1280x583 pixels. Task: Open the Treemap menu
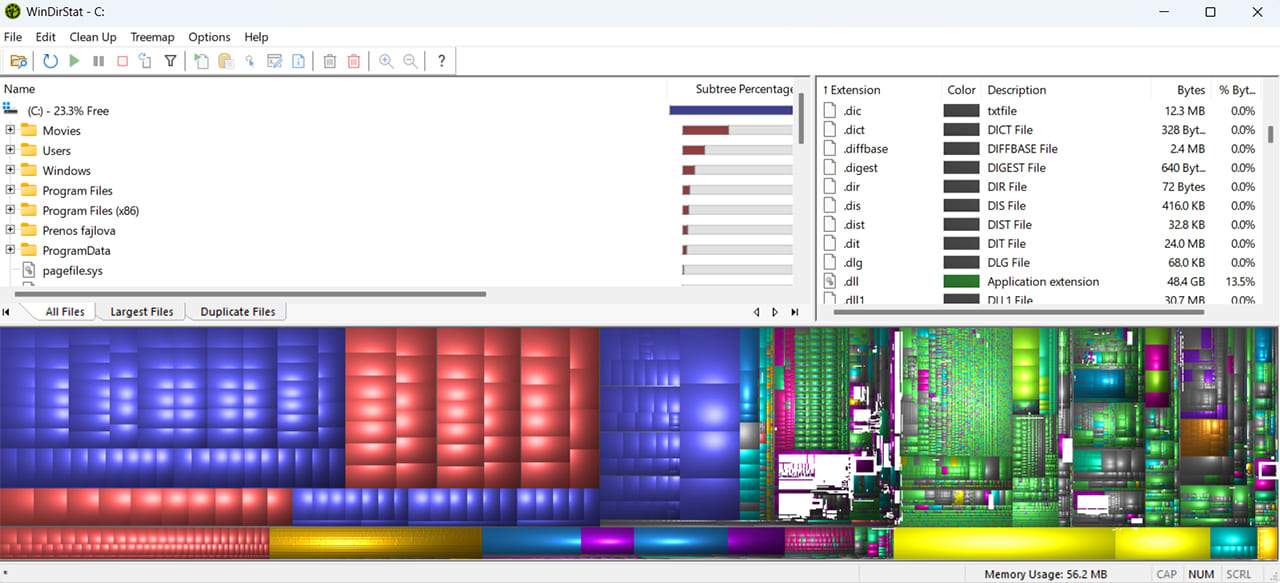coord(152,37)
